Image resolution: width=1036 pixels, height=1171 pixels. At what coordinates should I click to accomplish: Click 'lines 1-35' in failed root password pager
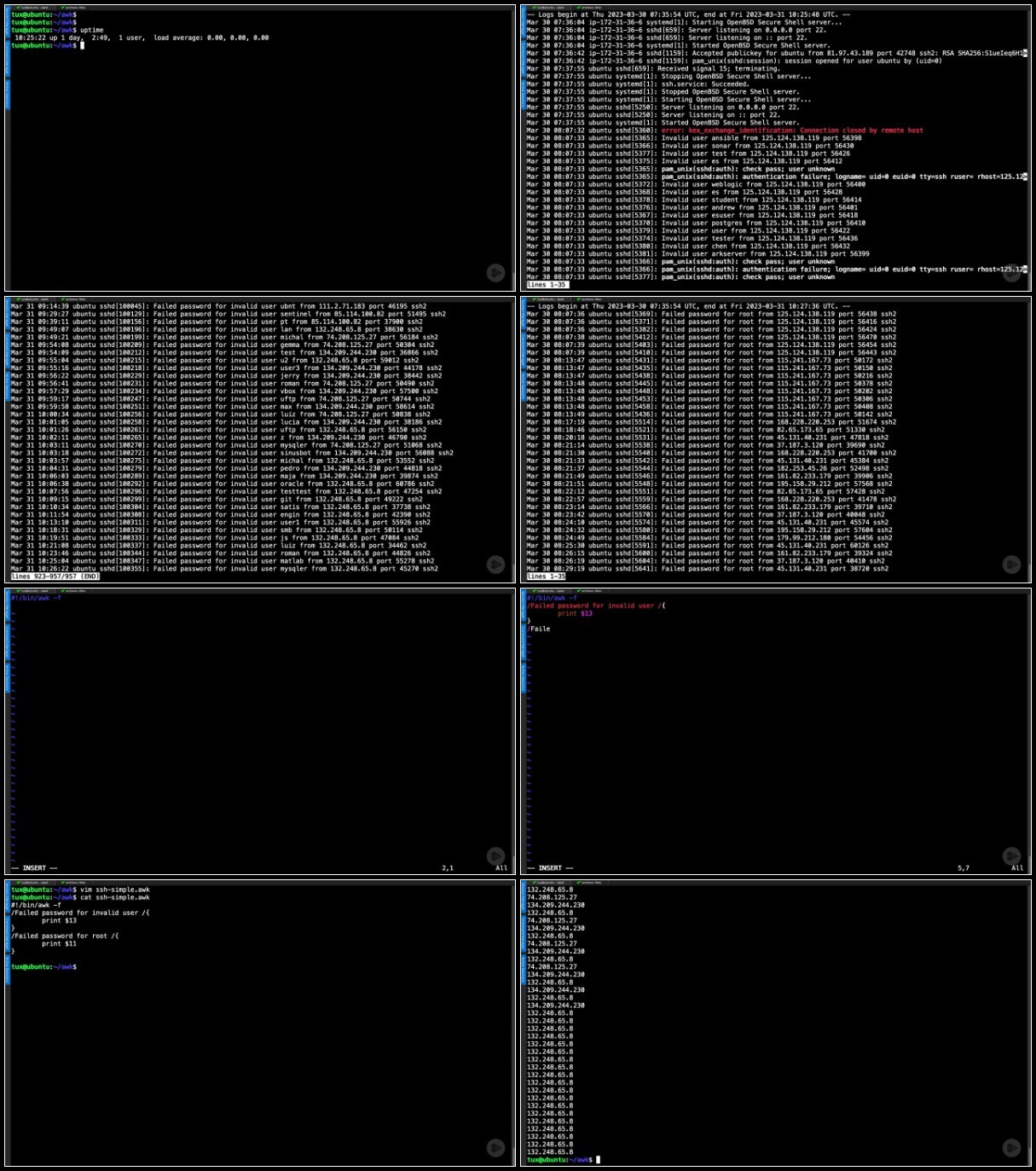(546, 577)
